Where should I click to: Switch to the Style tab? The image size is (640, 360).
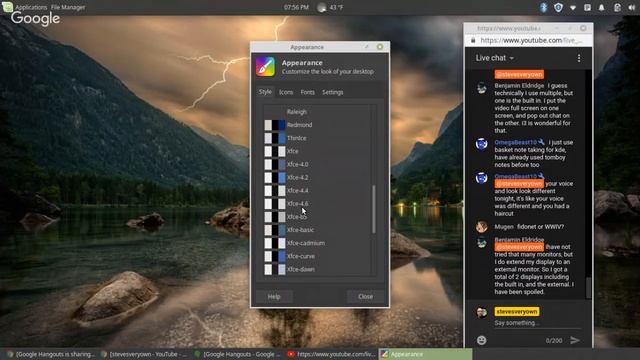coord(265,92)
